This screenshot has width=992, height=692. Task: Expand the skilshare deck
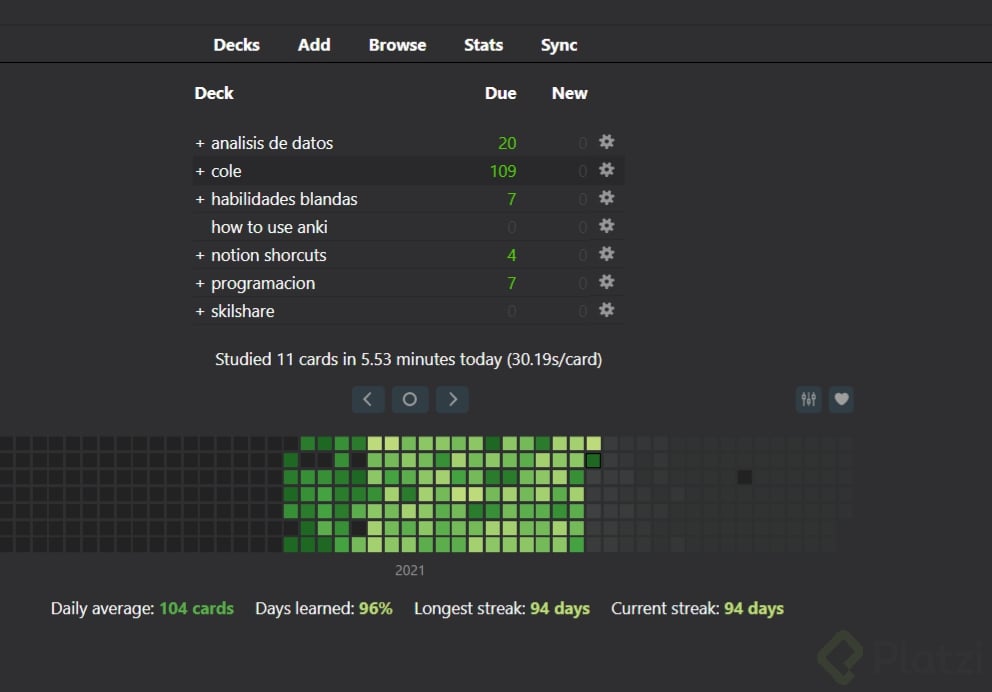point(200,311)
